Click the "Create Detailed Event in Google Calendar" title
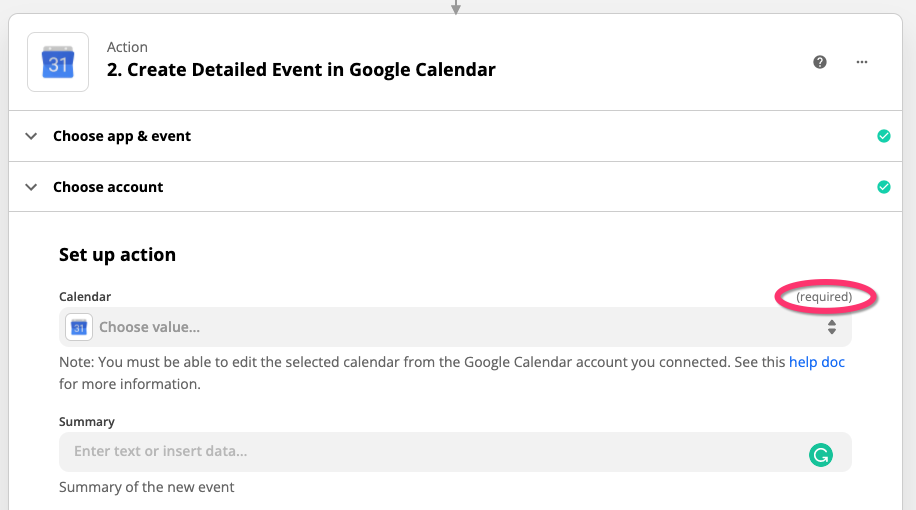The width and height of the screenshot is (916, 510). 301,70
